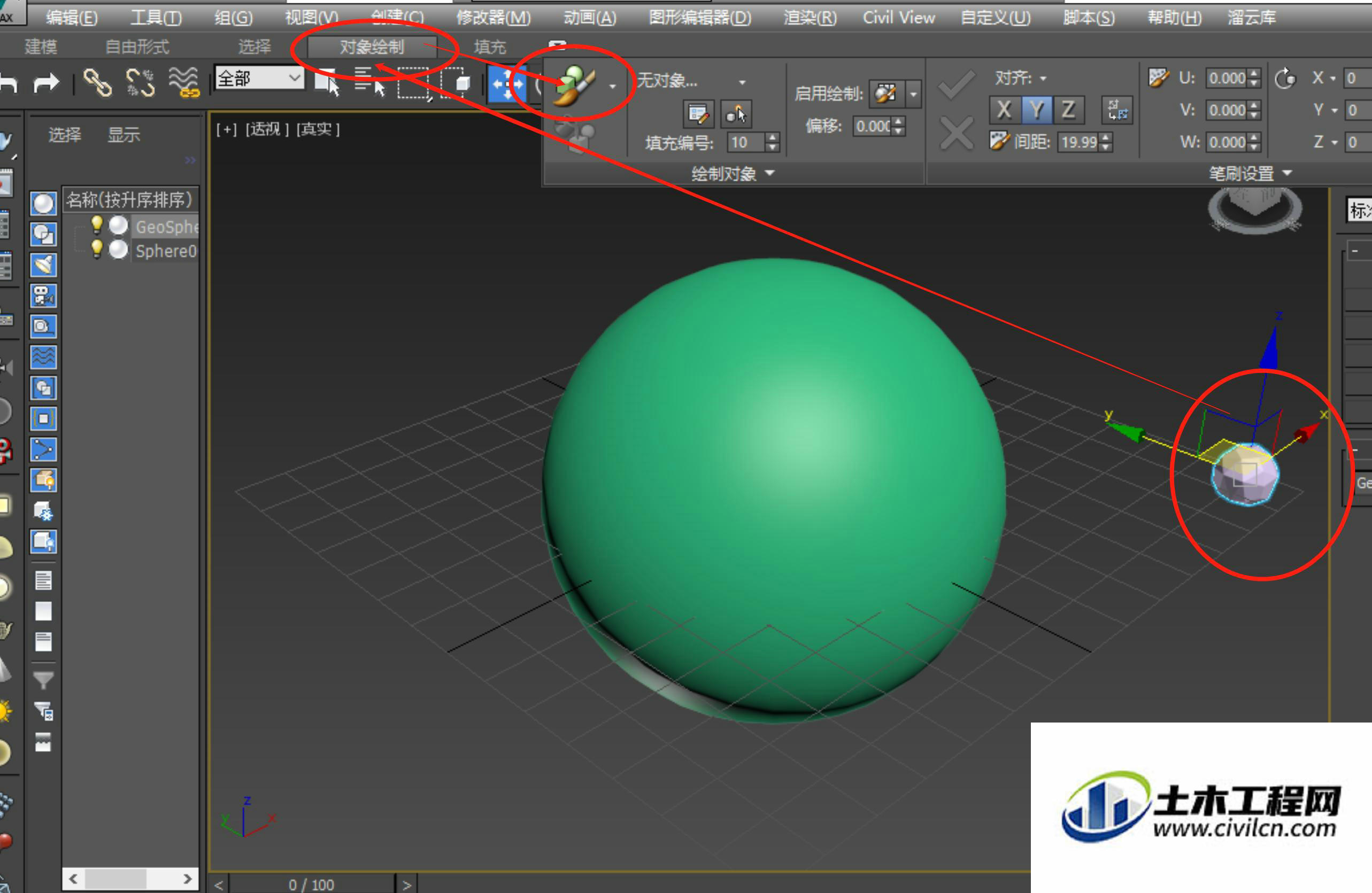Click the brush icon left of 间距
Image resolution: width=1372 pixels, height=893 pixels.
(999, 141)
